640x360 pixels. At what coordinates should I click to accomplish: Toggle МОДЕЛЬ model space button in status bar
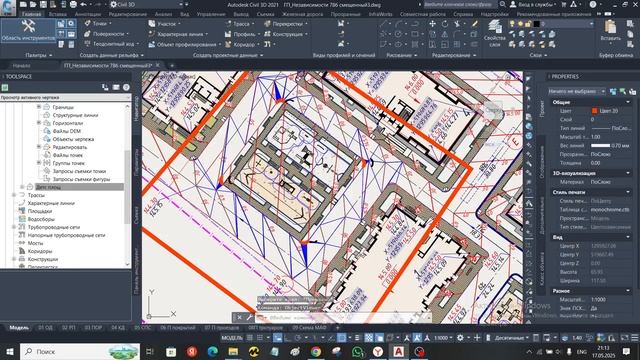click(x=232, y=338)
